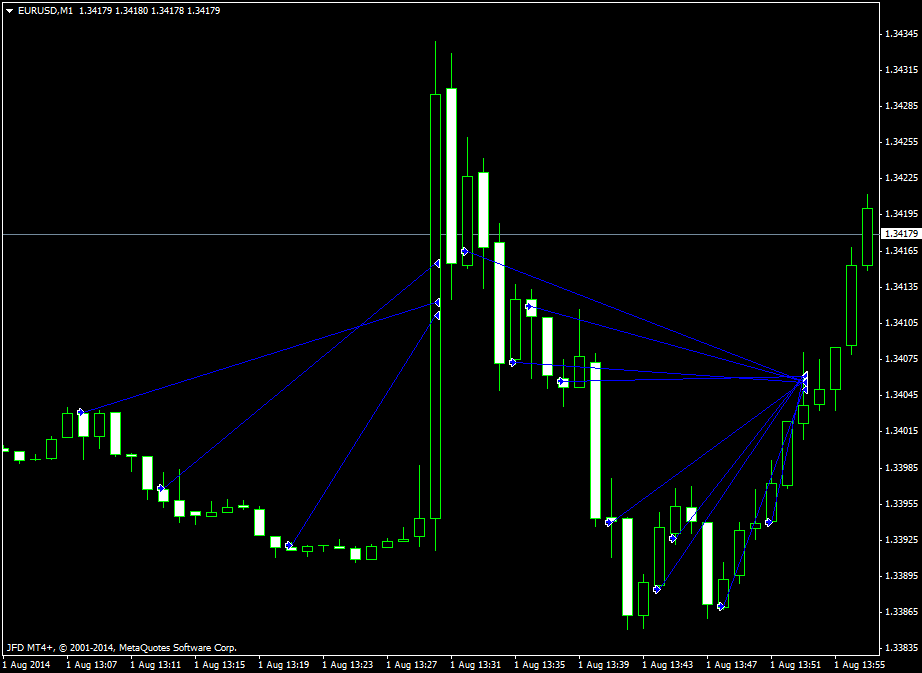Select the entry arrow at 13:43 near 1.33883

657,589
